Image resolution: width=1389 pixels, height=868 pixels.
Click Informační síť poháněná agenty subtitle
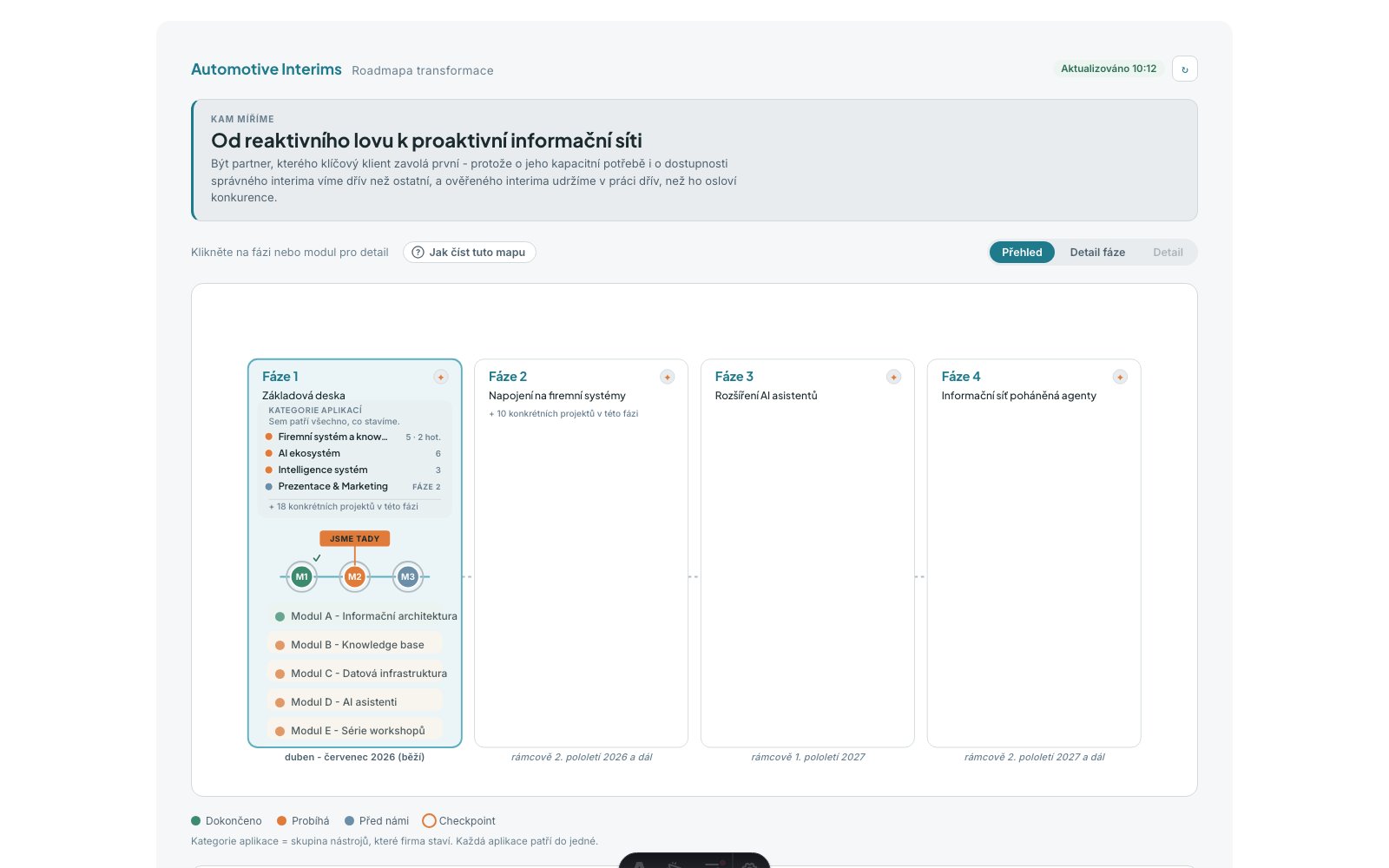click(x=1019, y=396)
